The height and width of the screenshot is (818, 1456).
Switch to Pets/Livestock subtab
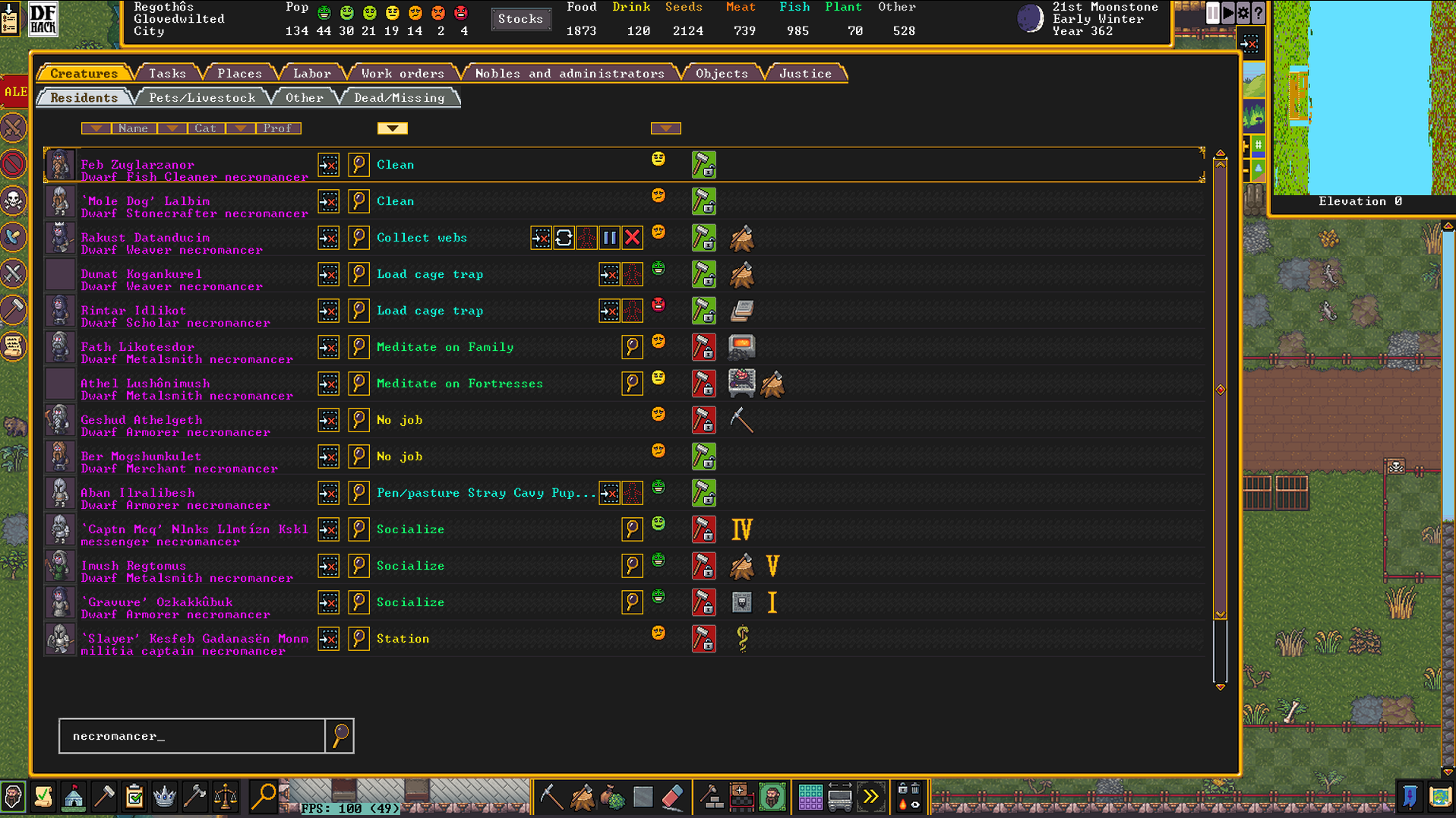[202, 98]
